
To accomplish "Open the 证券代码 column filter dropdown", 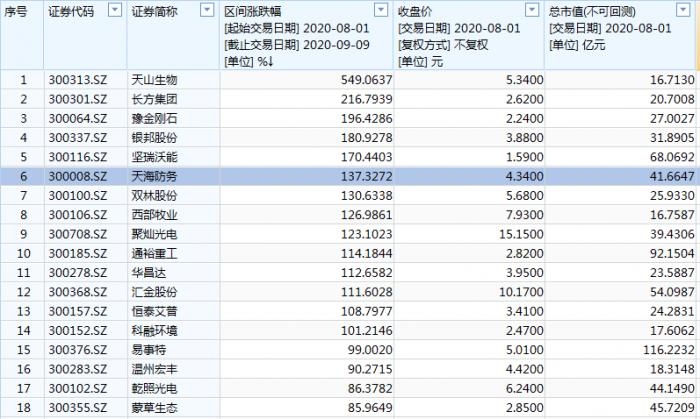I will pos(115,10).
